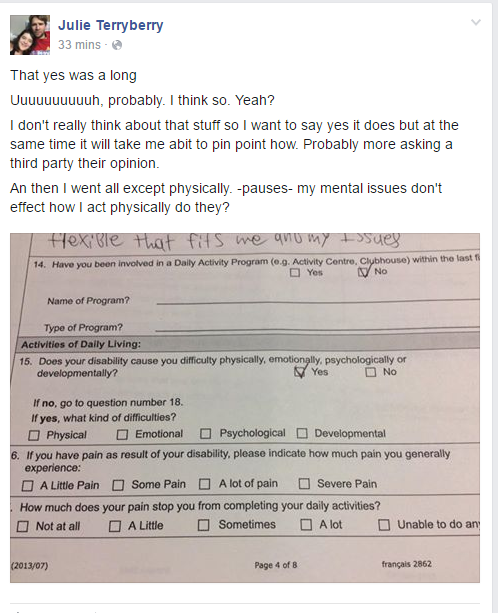Check the A lot of pain box
Viewport: 498px width, 613px height.
click(204, 484)
